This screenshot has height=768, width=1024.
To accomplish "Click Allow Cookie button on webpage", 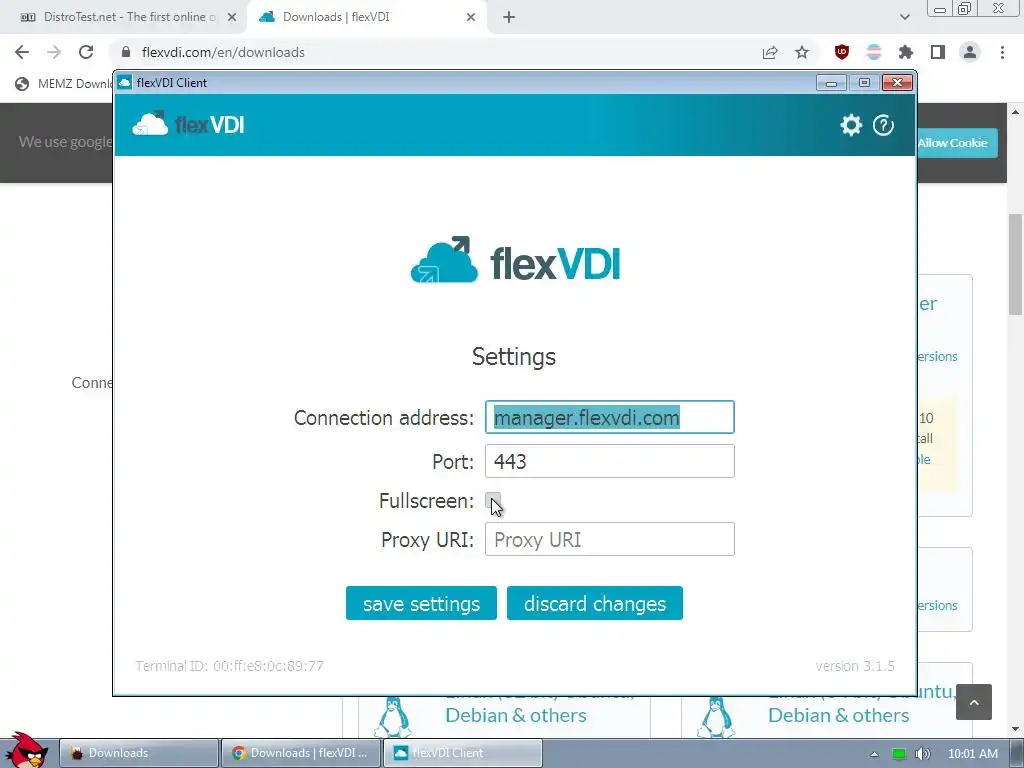I will [x=957, y=142].
